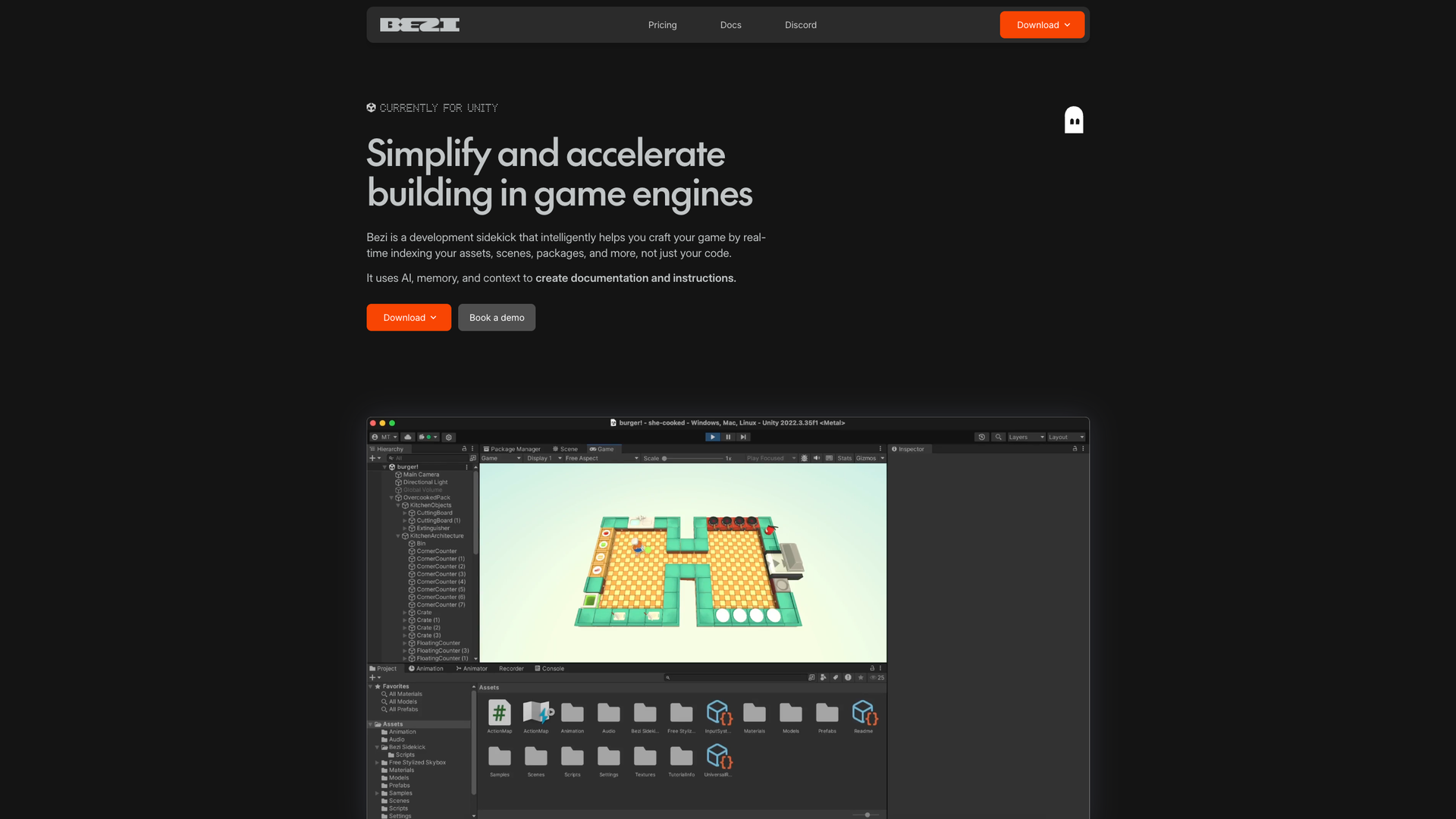This screenshot has width=1456, height=819.
Task: Click the Unity toolbar search magnifier icon
Action: point(999,437)
